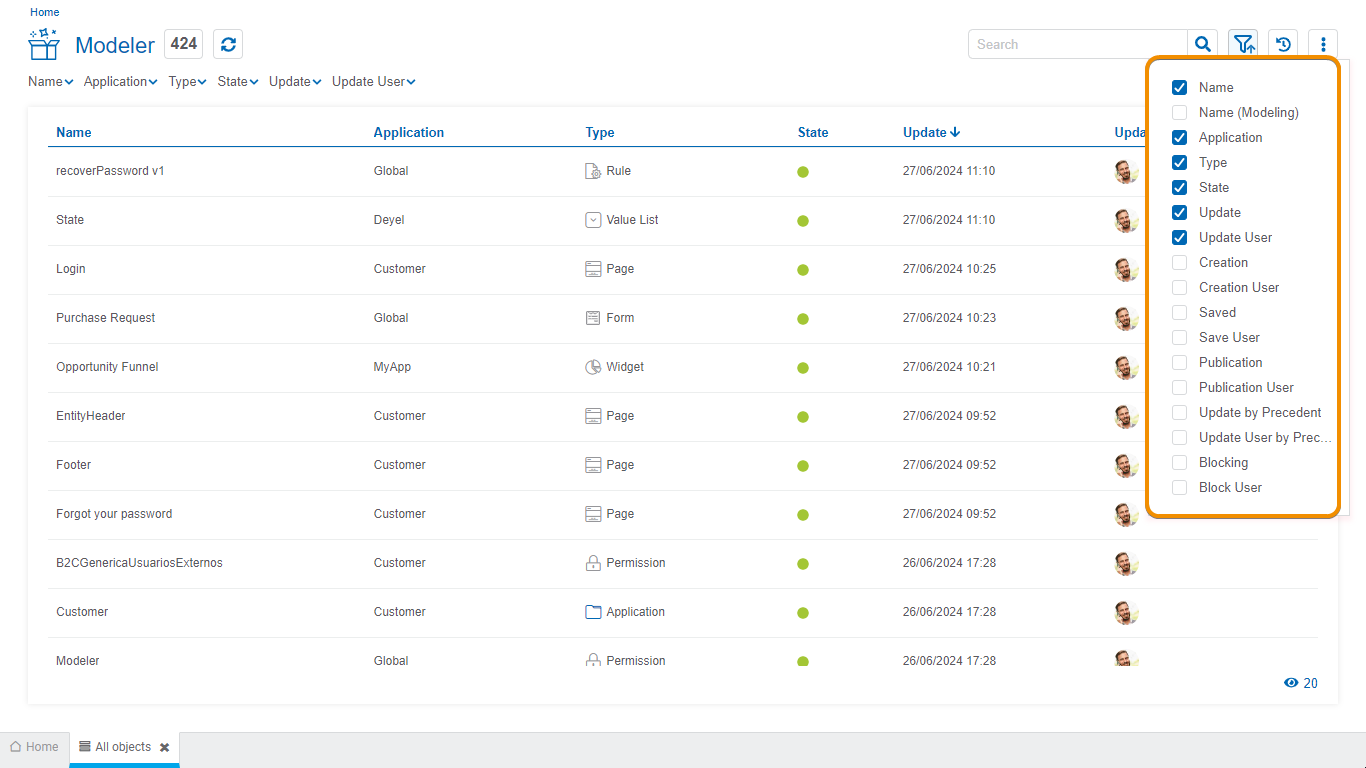Expand the Update User filter dropdown

pyautogui.click(x=373, y=82)
